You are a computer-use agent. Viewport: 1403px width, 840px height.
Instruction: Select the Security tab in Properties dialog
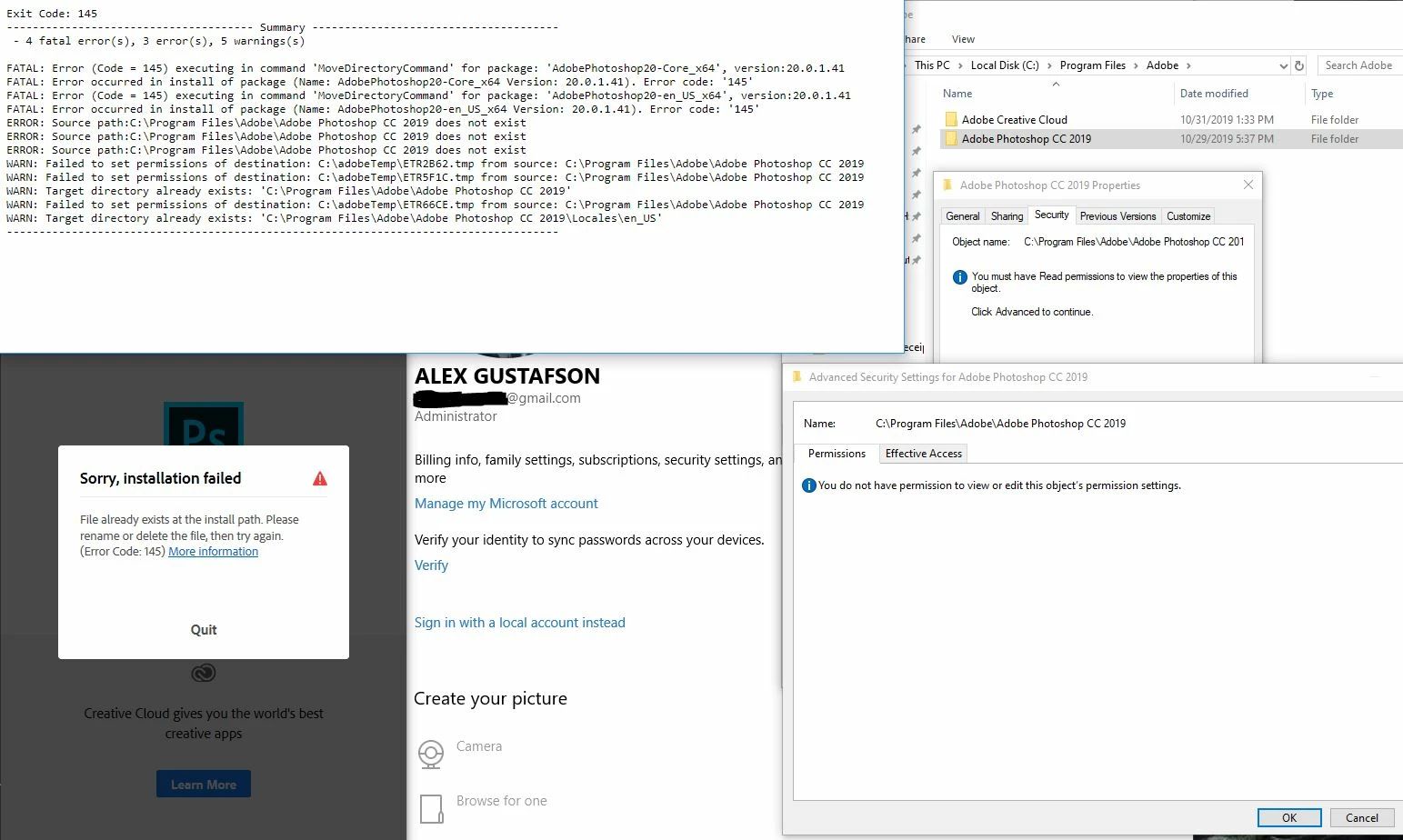pos(1052,215)
